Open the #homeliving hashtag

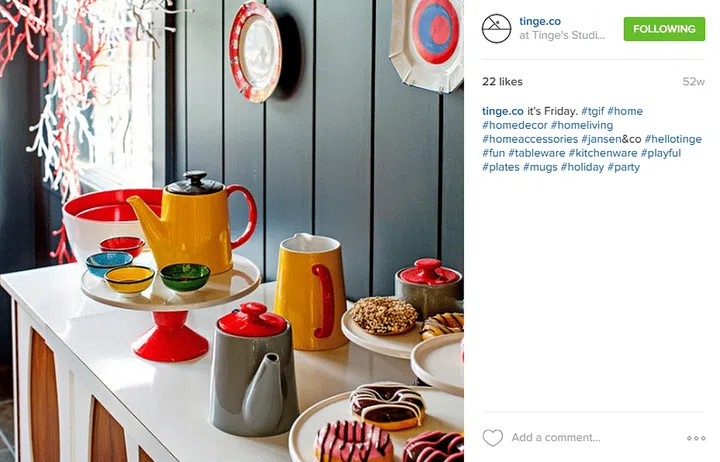[x=582, y=125]
